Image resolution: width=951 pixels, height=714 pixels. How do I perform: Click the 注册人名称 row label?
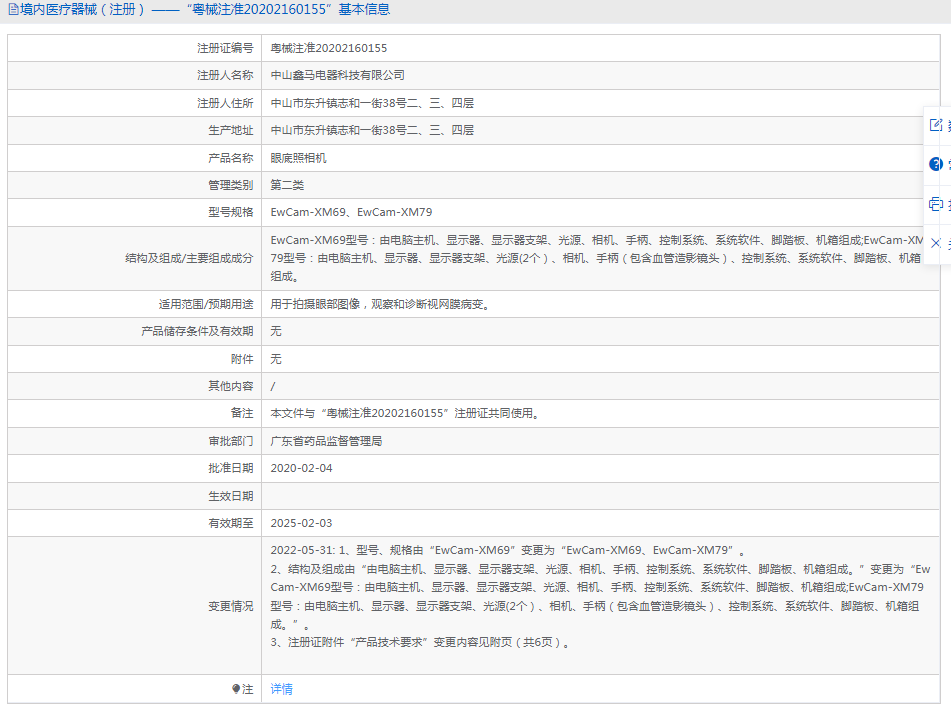(x=225, y=75)
